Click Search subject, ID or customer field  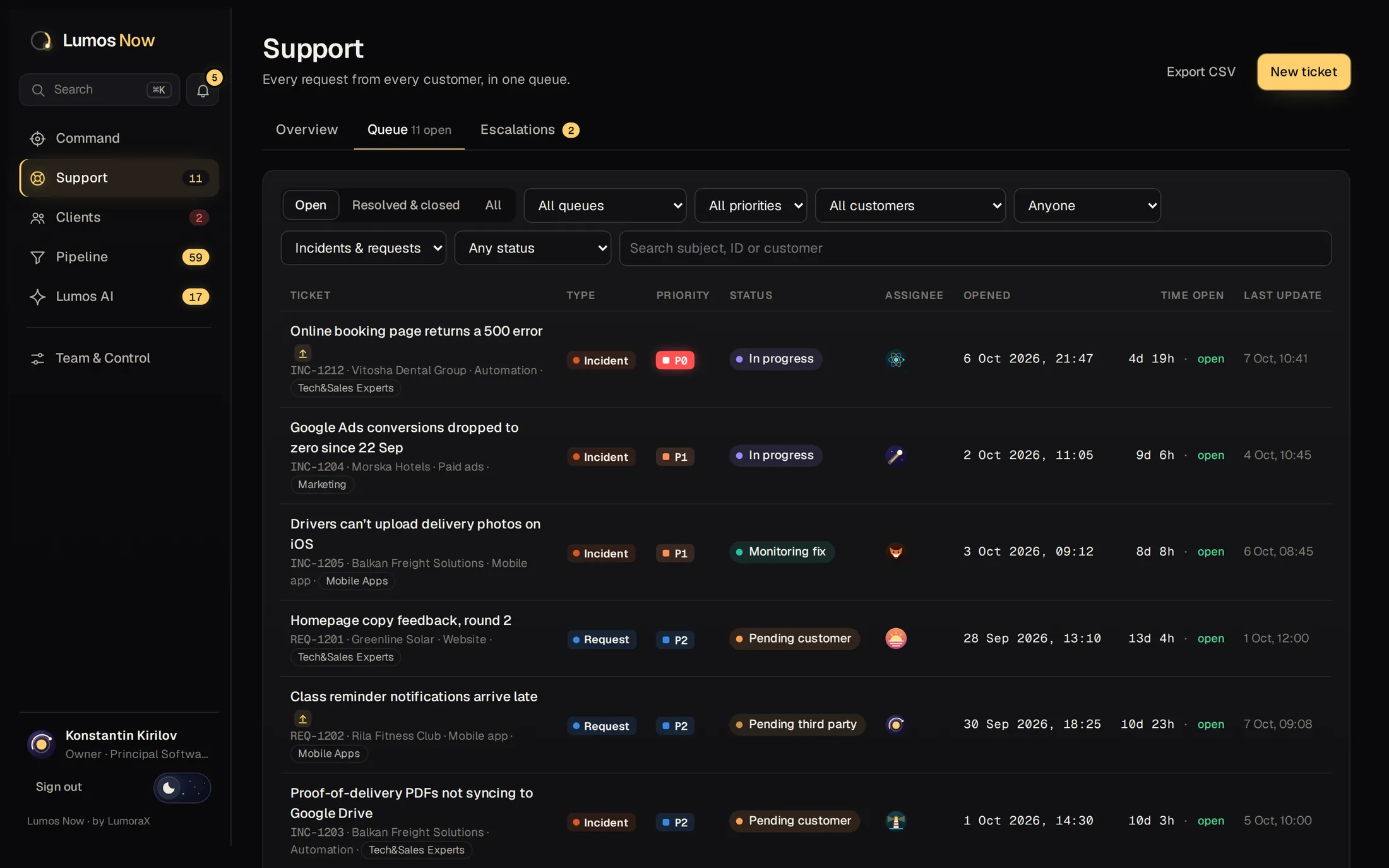pyautogui.click(x=975, y=248)
